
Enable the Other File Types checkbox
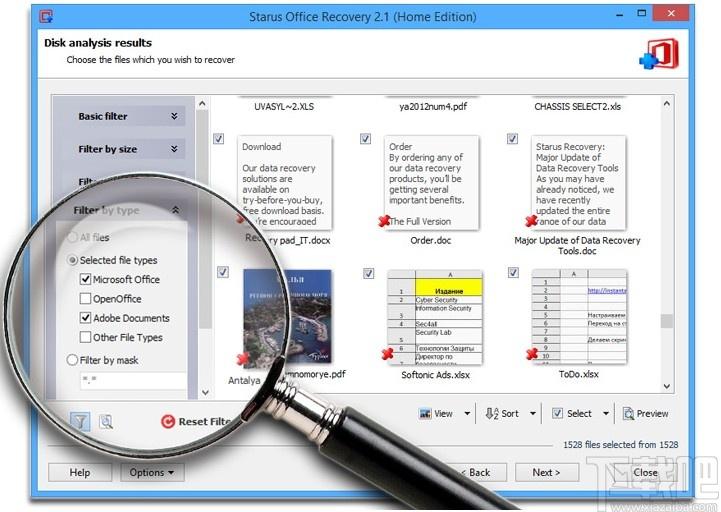(x=85, y=337)
